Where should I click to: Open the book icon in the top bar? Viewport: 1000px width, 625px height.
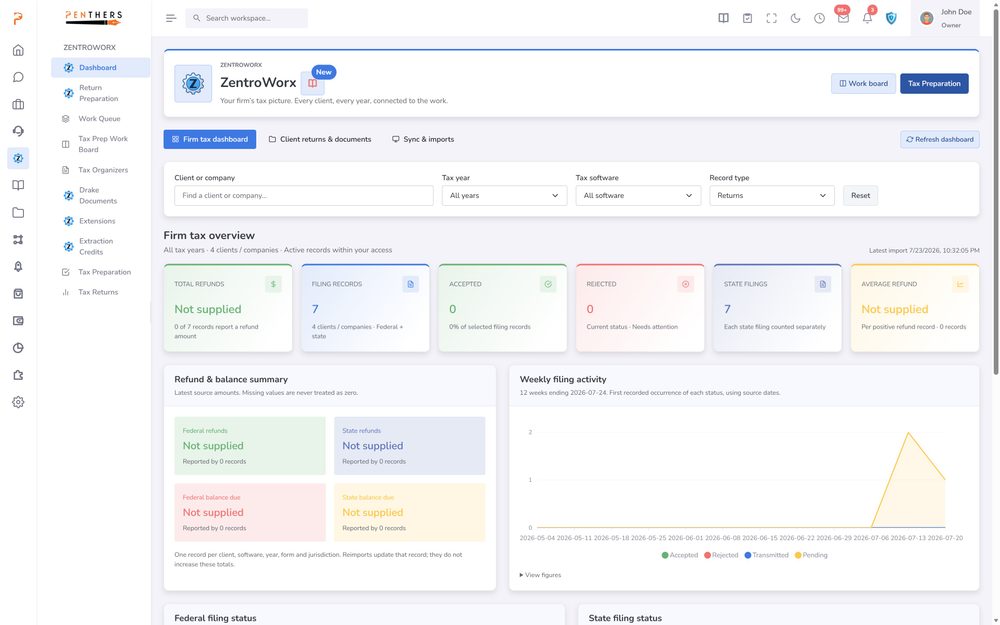tap(723, 18)
